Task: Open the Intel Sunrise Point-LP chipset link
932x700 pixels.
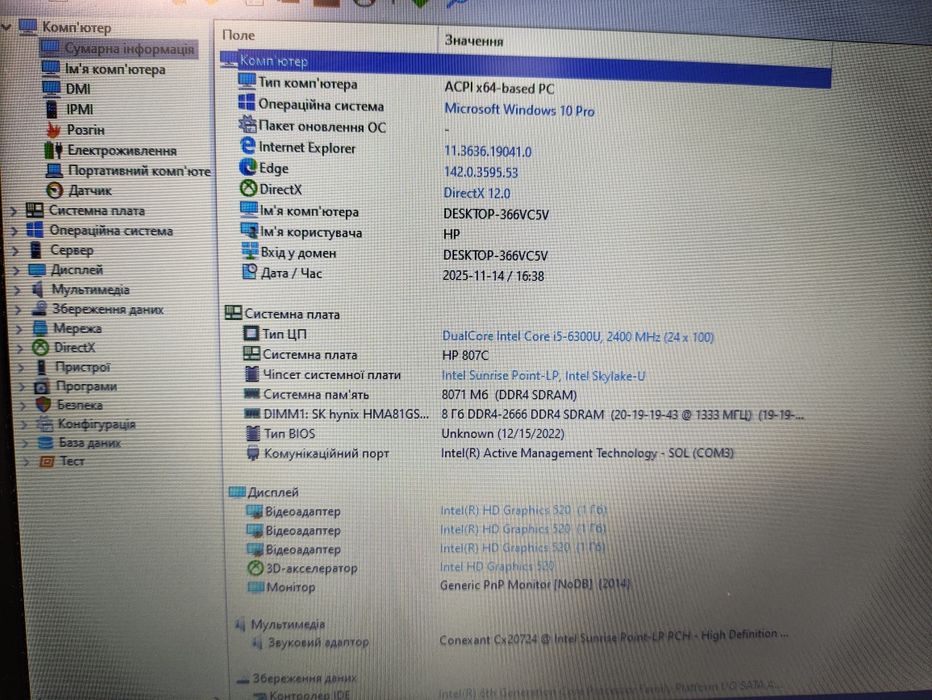Action: tap(543, 376)
